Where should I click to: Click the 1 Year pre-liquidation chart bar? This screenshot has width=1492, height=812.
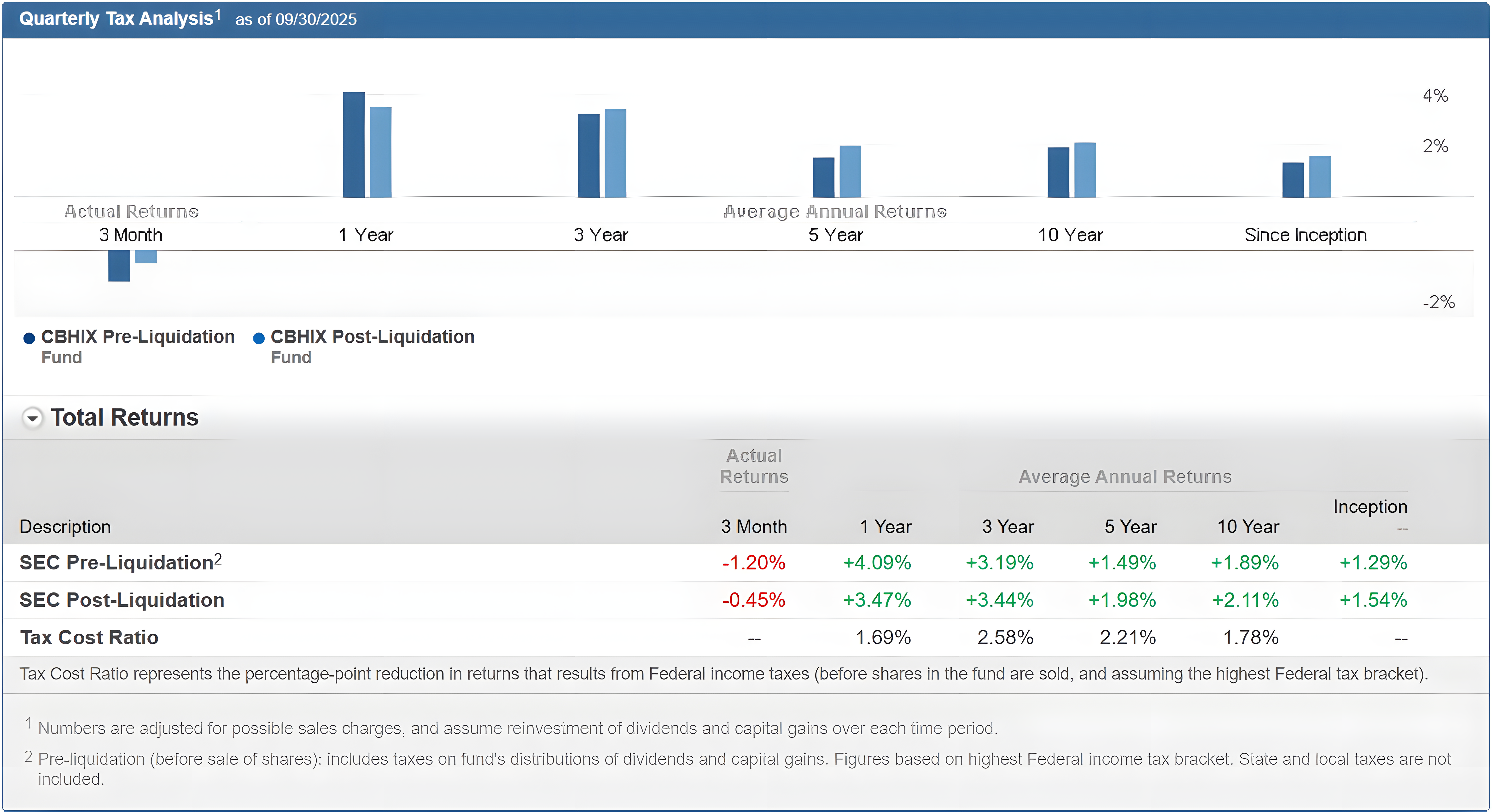[353, 145]
